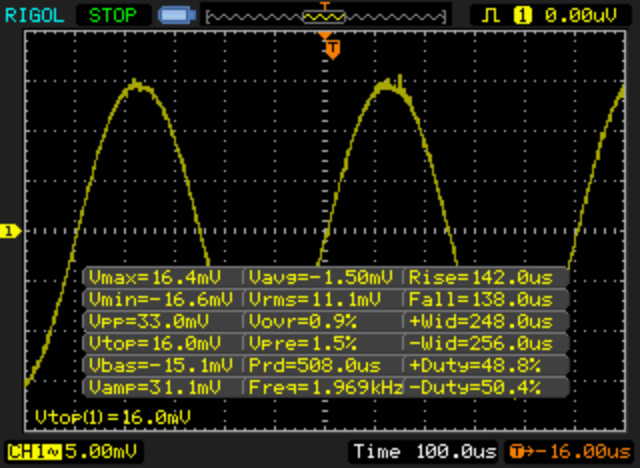The width and height of the screenshot is (640, 468).
Task: Click the orange T icon beside the trigger offset
Action: 516,452
